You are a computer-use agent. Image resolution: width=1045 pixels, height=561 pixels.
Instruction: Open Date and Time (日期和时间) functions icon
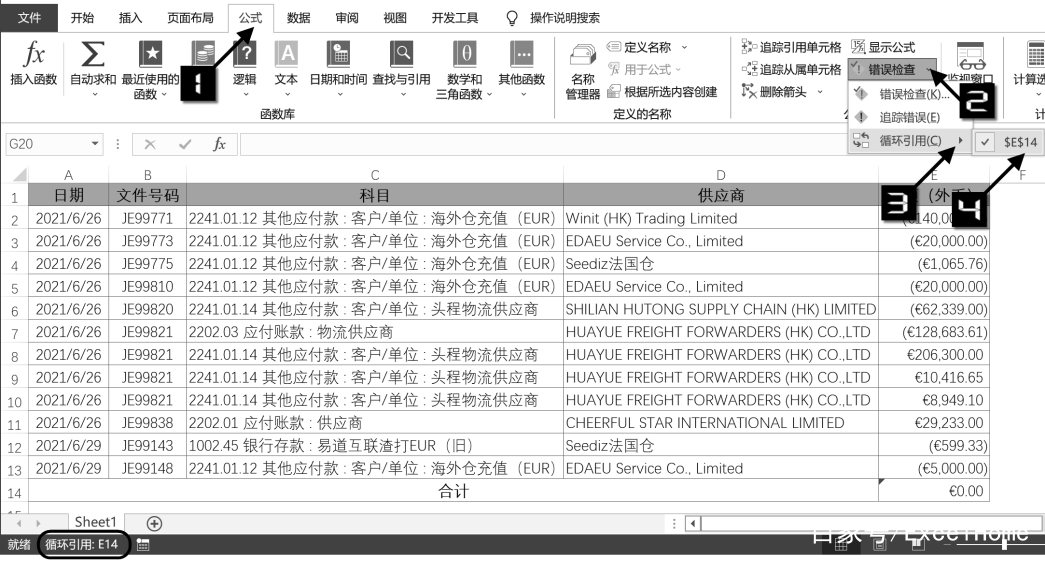click(339, 54)
